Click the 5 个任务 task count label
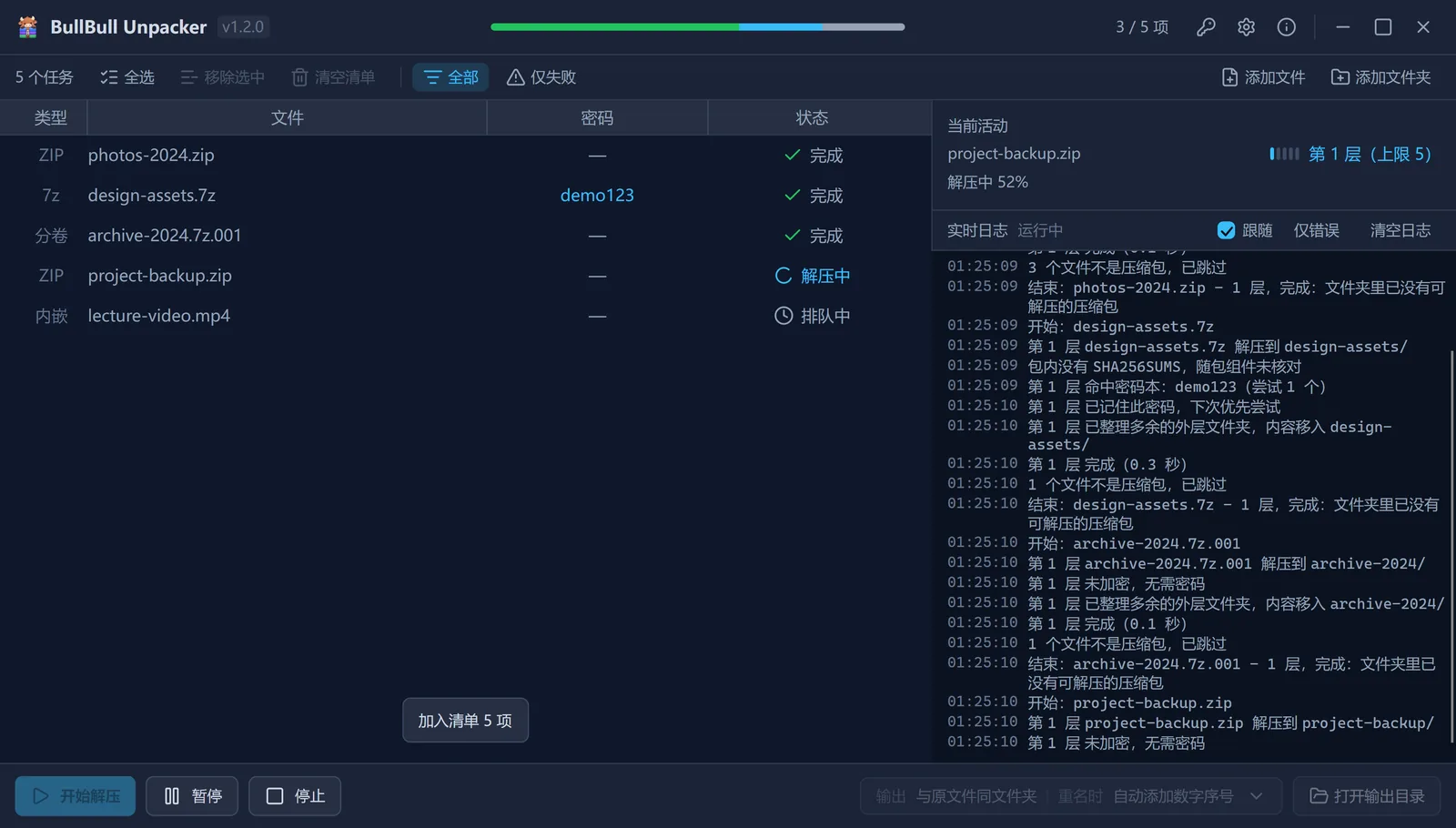The width and height of the screenshot is (1456, 828). click(44, 77)
